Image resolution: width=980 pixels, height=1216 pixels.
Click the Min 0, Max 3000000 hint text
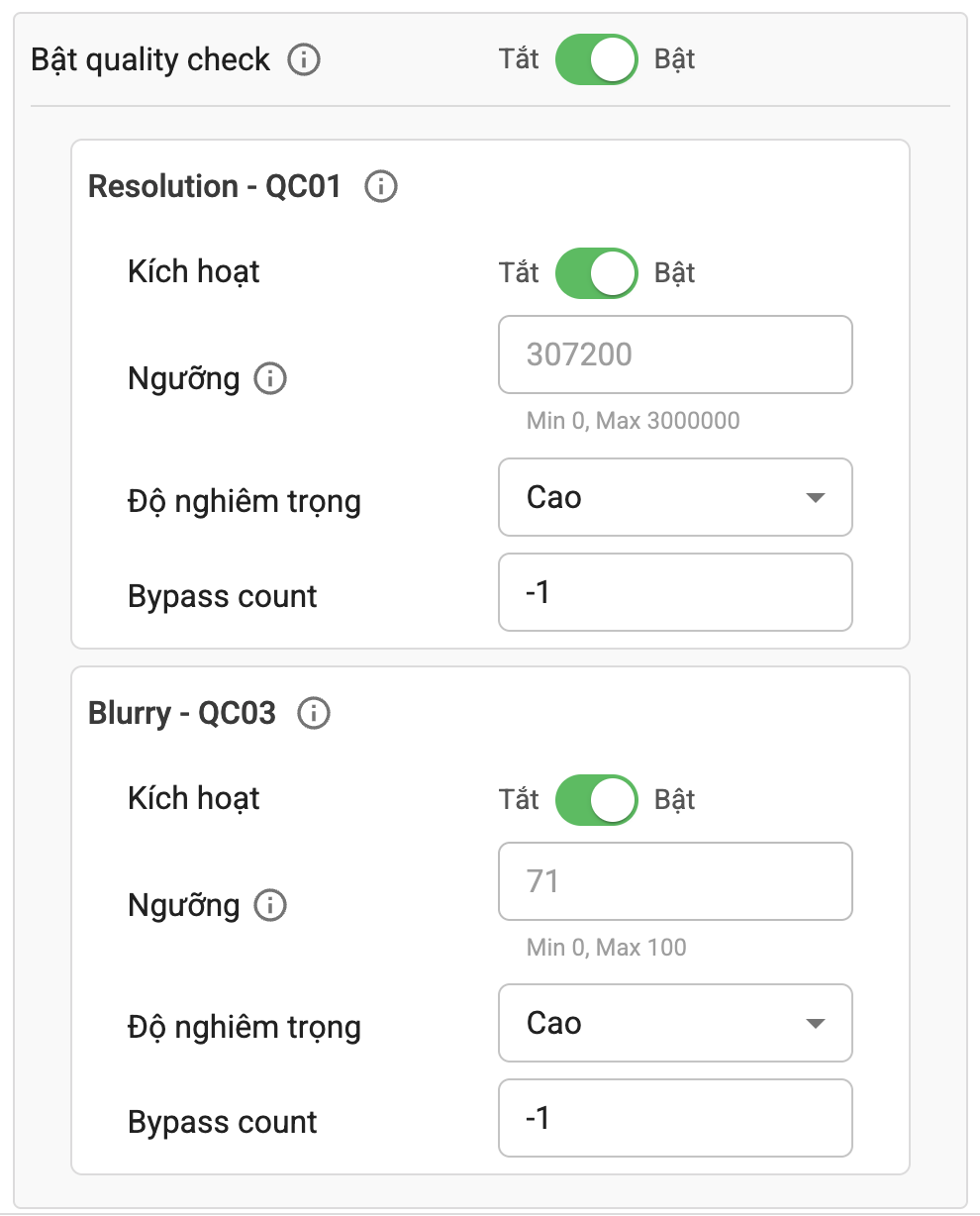(633, 421)
